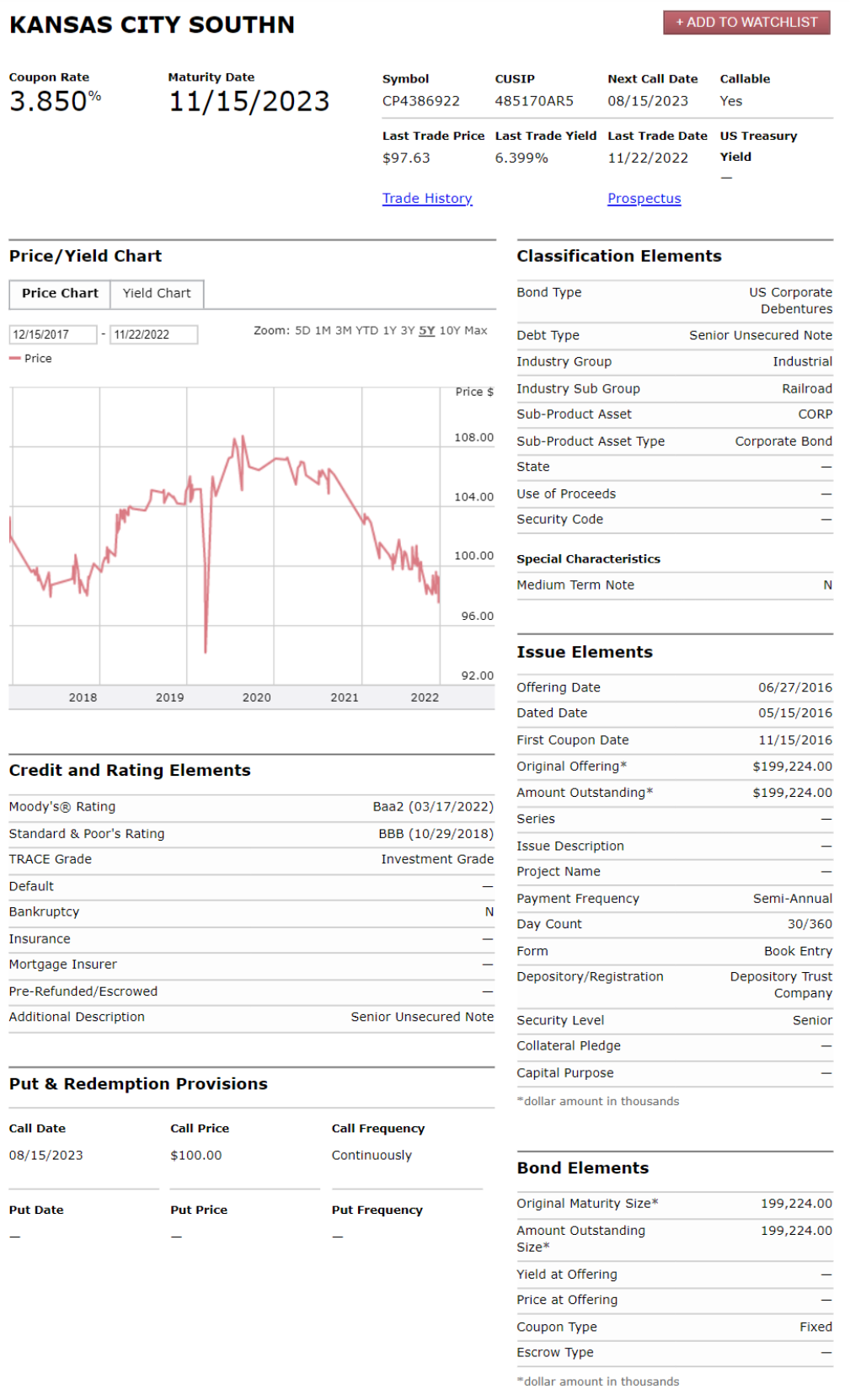Click the last trade price $97.63
The height and width of the screenshot is (1400, 850).
pyautogui.click(x=406, y=158)
